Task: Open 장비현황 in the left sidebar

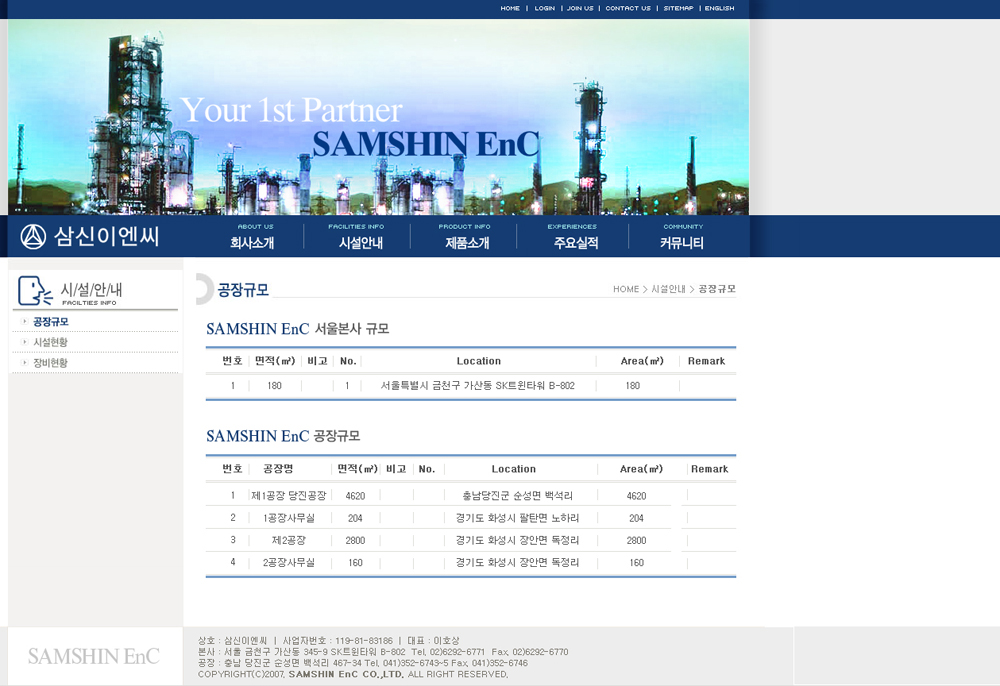Action: pyautogui.click(x=51, y=363)
